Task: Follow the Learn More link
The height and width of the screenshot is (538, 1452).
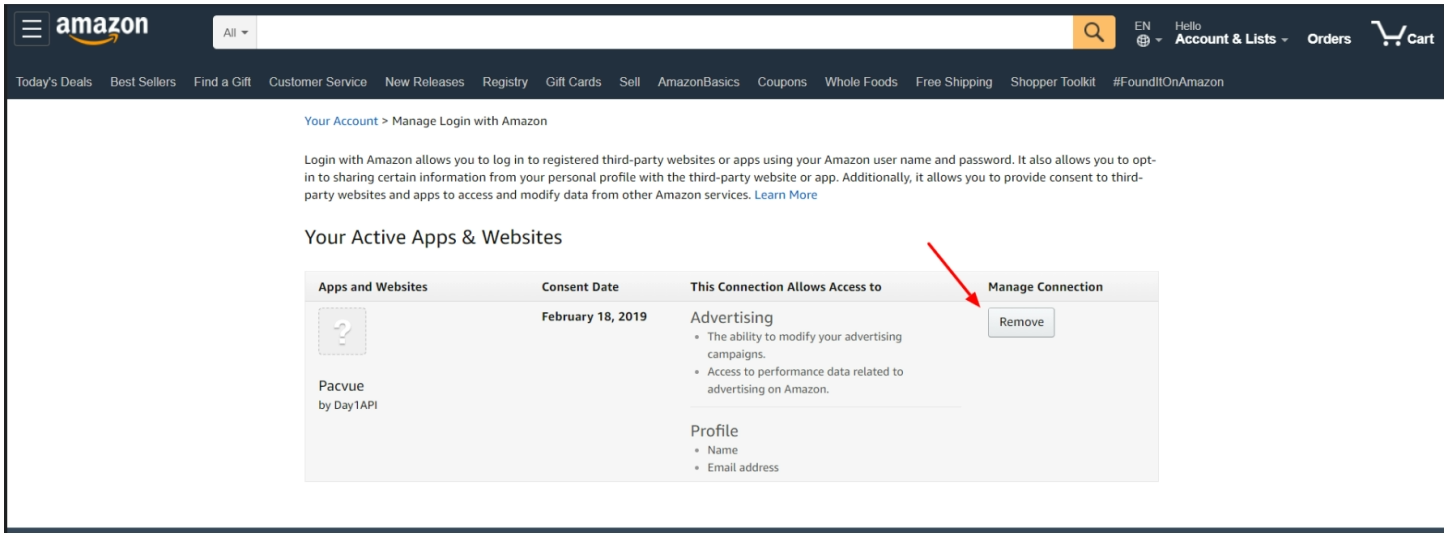Action: (x=786, y=195)
